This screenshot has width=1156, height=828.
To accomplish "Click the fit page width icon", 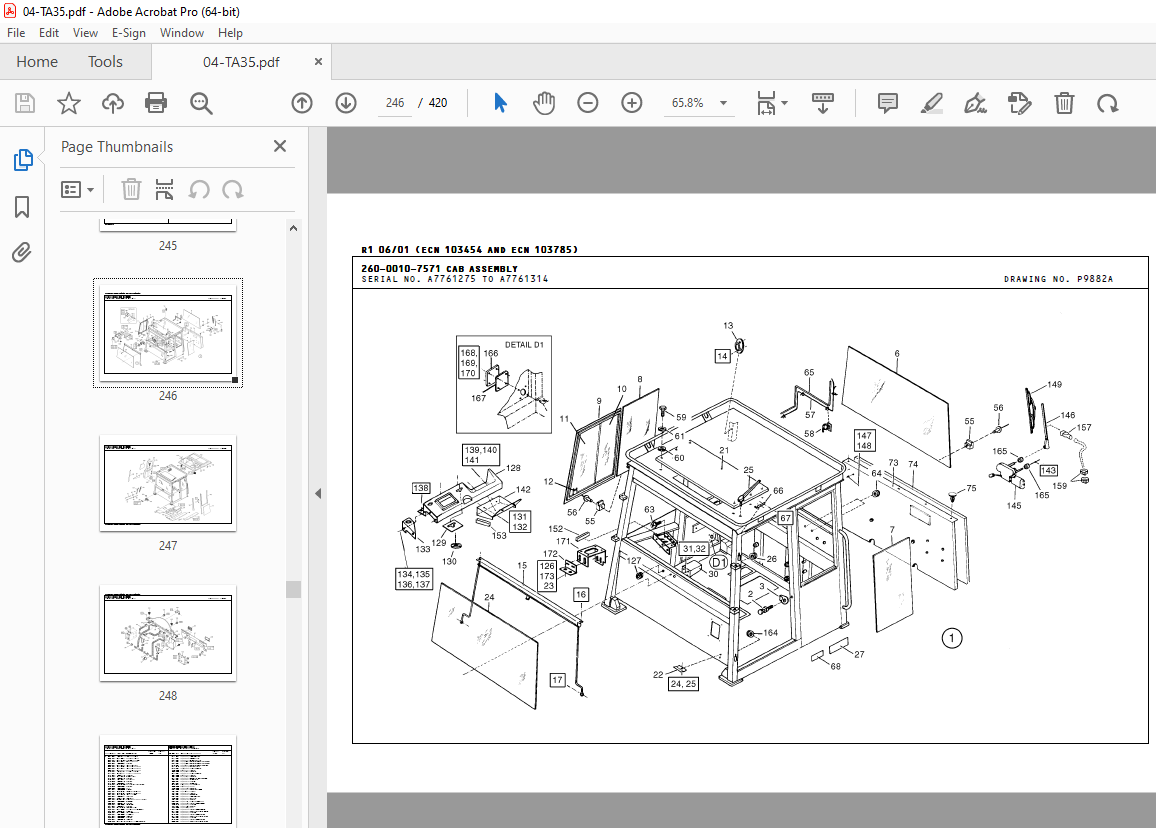I will click(x=766, y=103).
